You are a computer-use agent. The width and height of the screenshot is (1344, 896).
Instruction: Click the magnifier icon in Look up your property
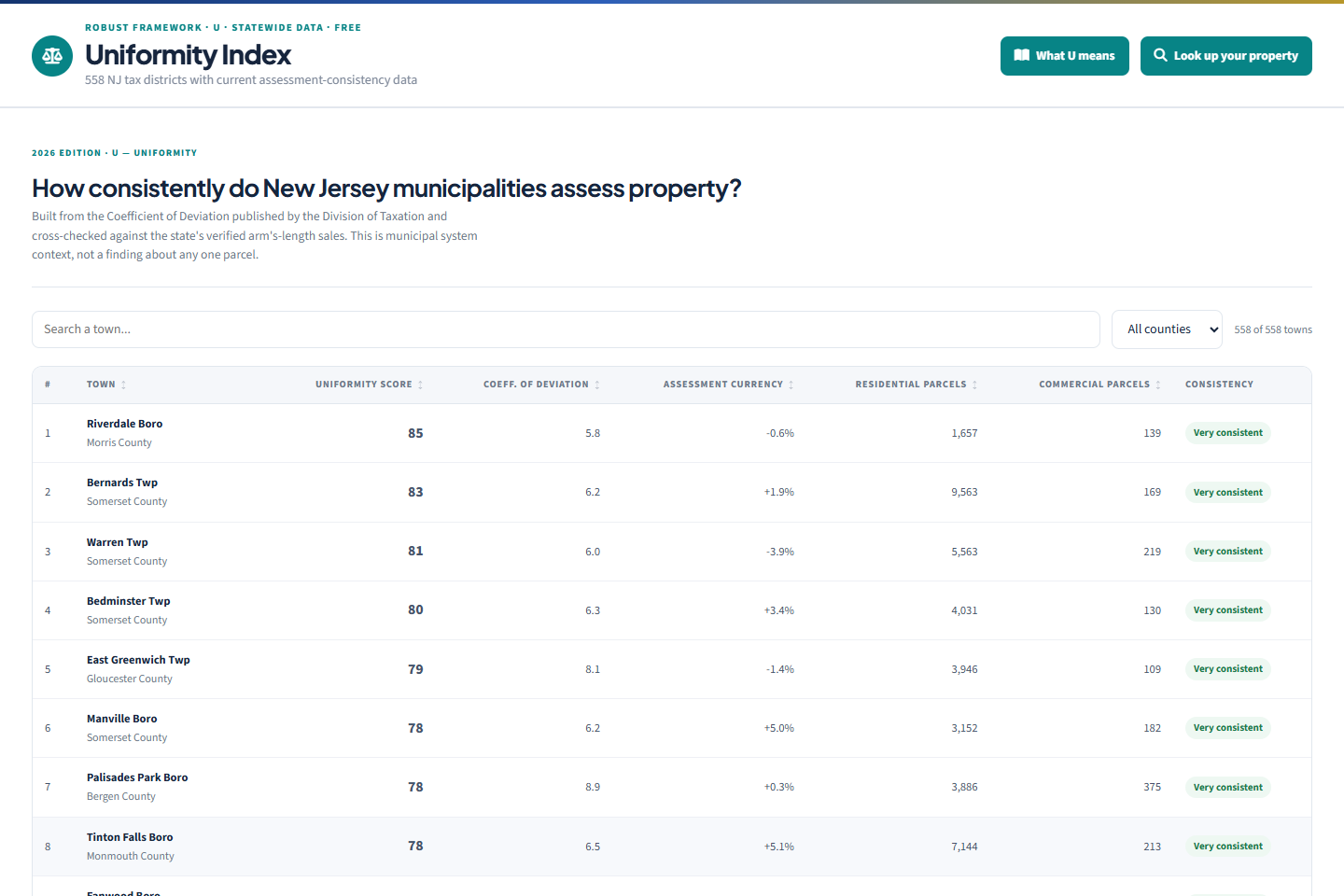click(x=1160, y=55)
